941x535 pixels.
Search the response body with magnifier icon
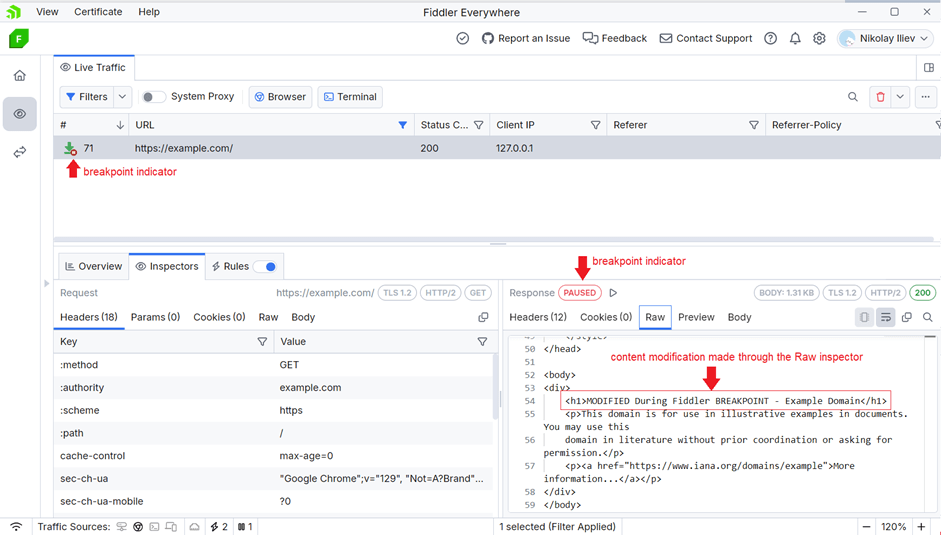click(928, 317)
